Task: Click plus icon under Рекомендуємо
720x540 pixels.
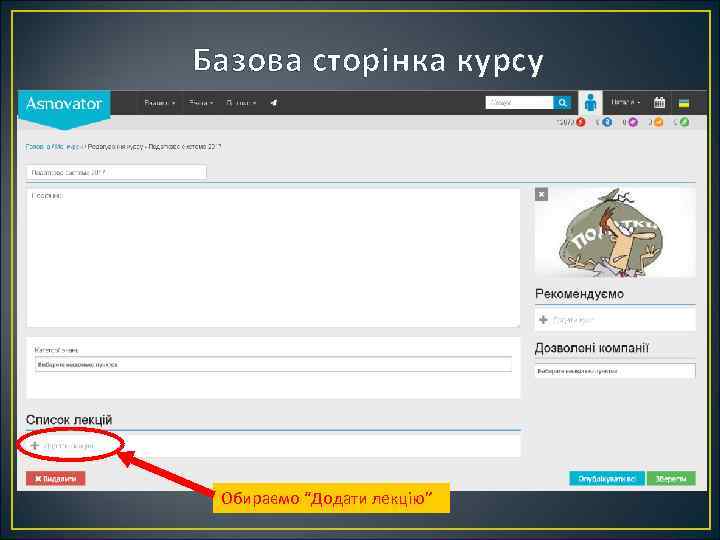Action: pyautogui.click(x=543, y=320)
